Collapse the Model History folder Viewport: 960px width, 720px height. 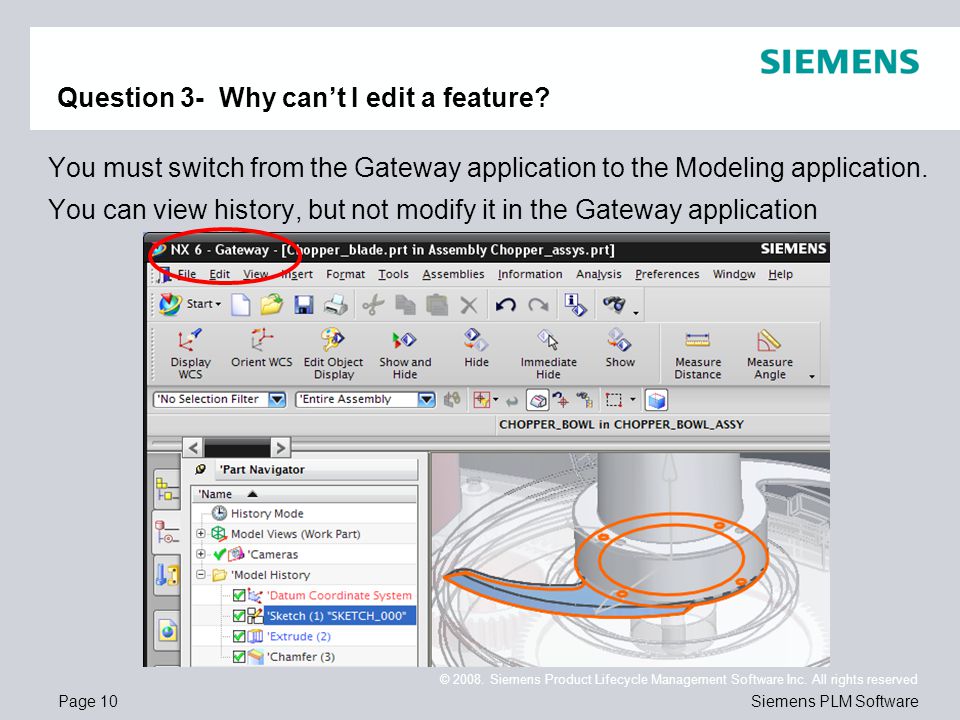click(200, 574)
